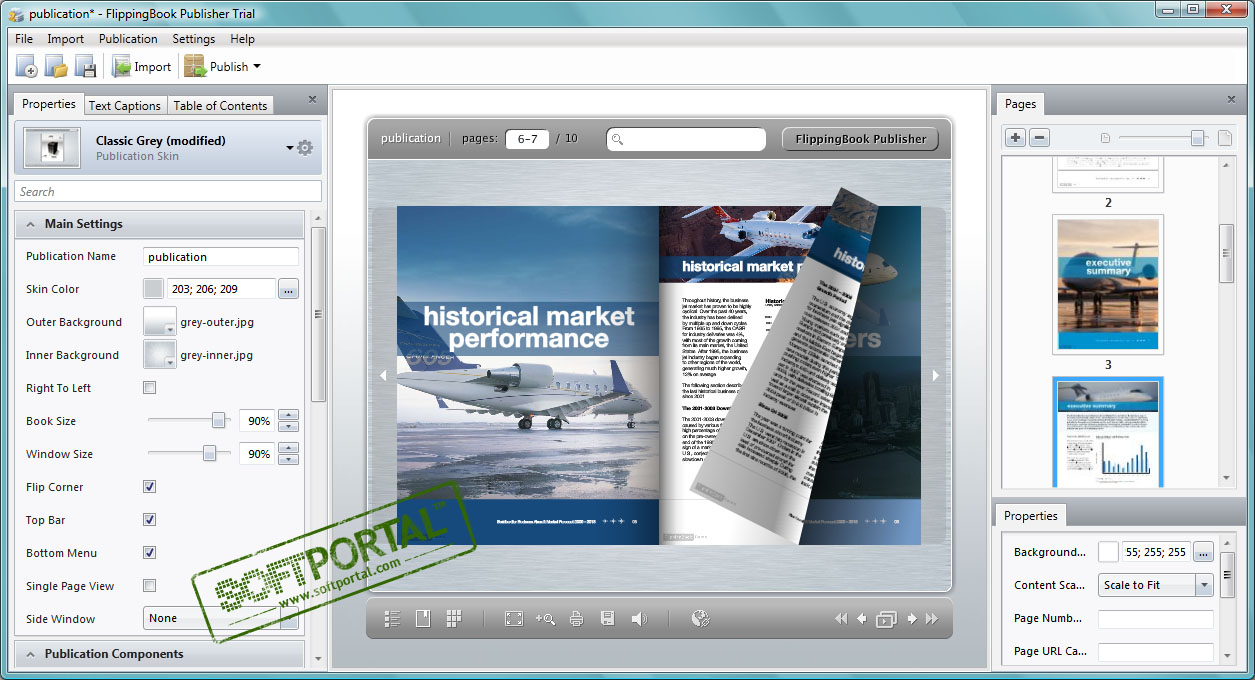Screen dimensions: 1255x680
Task: Create a new project with toolbar icon
Action: point(27,67)
